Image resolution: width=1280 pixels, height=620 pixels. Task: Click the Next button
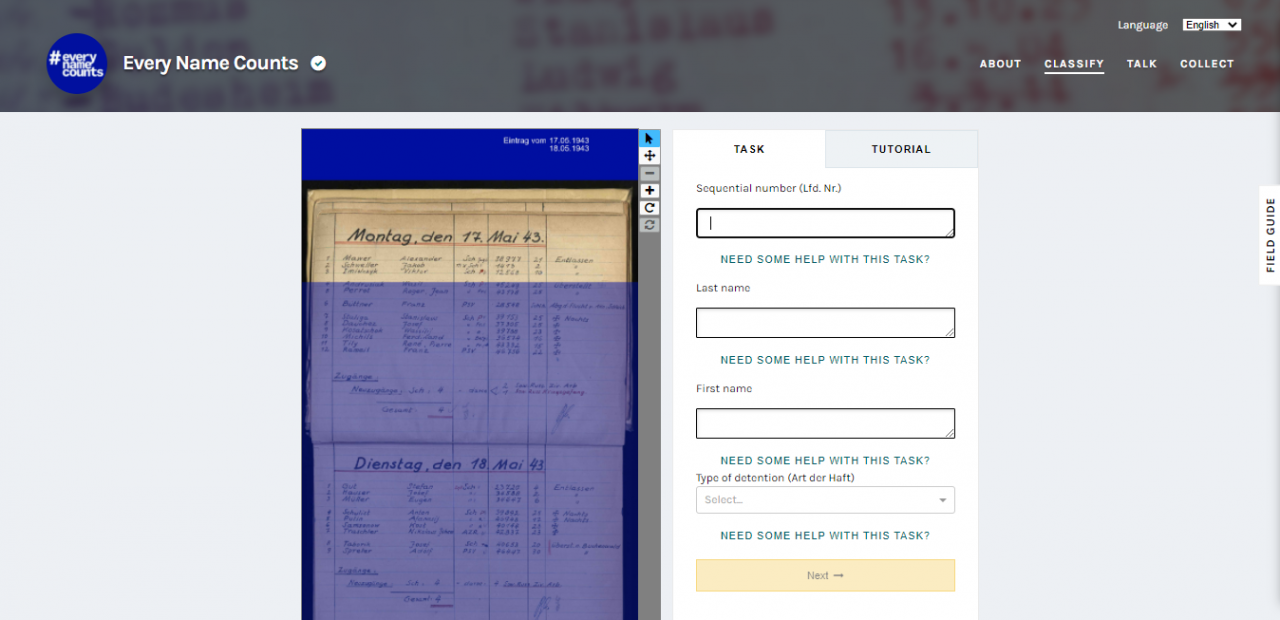(x=825, y=575)
